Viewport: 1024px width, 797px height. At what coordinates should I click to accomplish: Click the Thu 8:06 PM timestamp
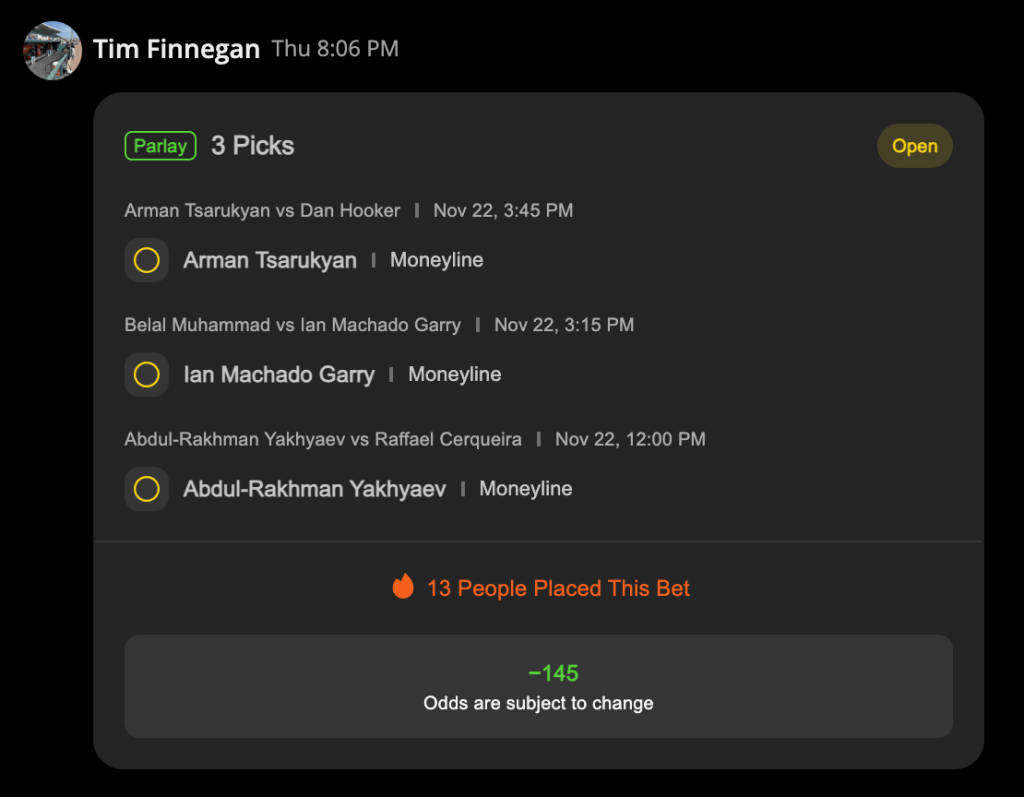[x=335, y=48]
